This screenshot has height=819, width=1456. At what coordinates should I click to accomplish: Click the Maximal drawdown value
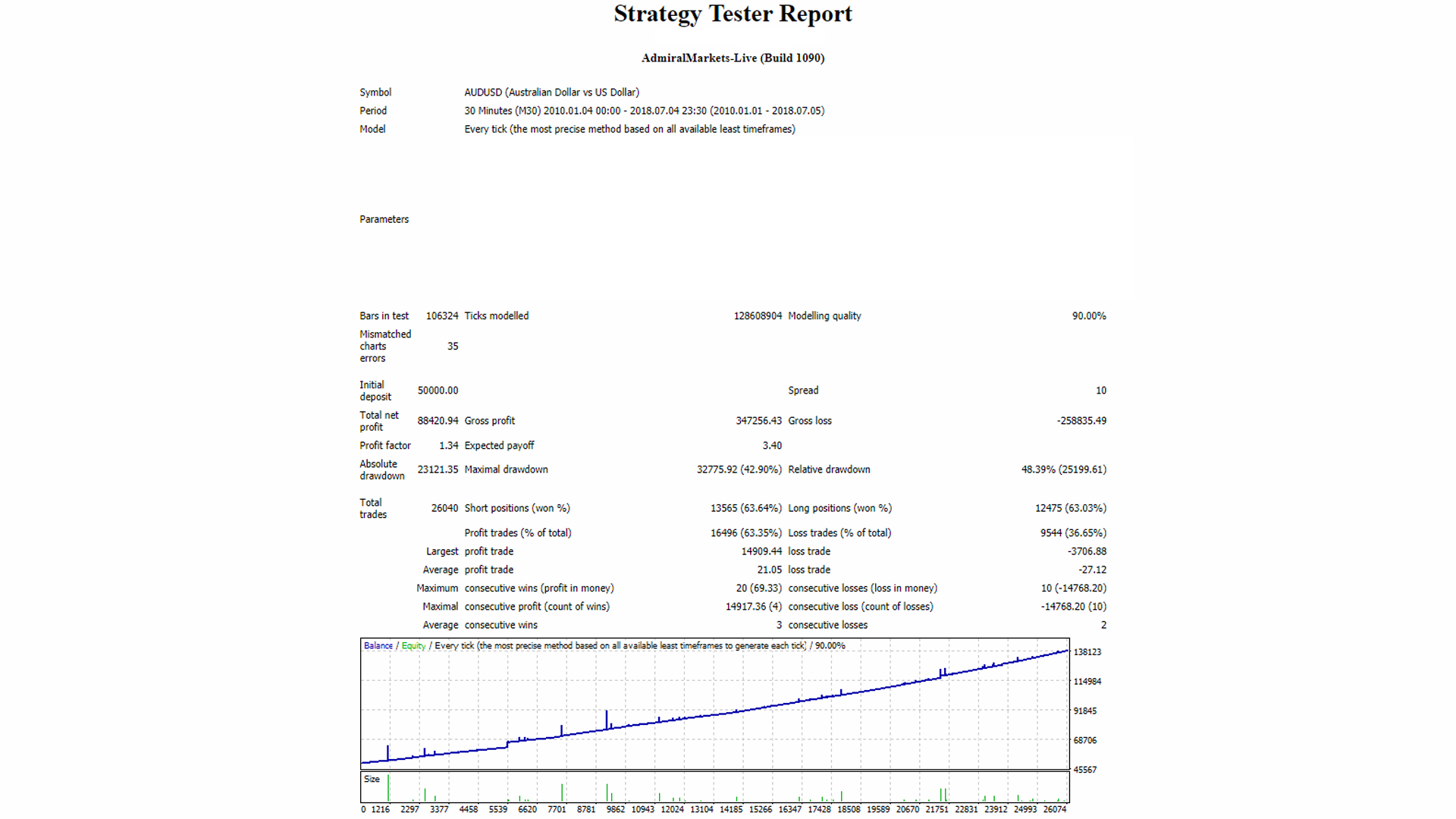coord(739,470)
